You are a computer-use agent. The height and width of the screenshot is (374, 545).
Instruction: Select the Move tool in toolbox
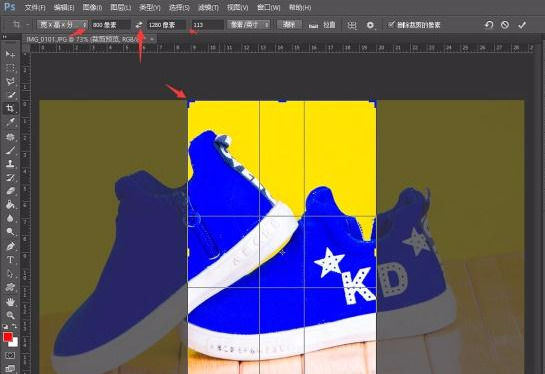click(10, 55)
